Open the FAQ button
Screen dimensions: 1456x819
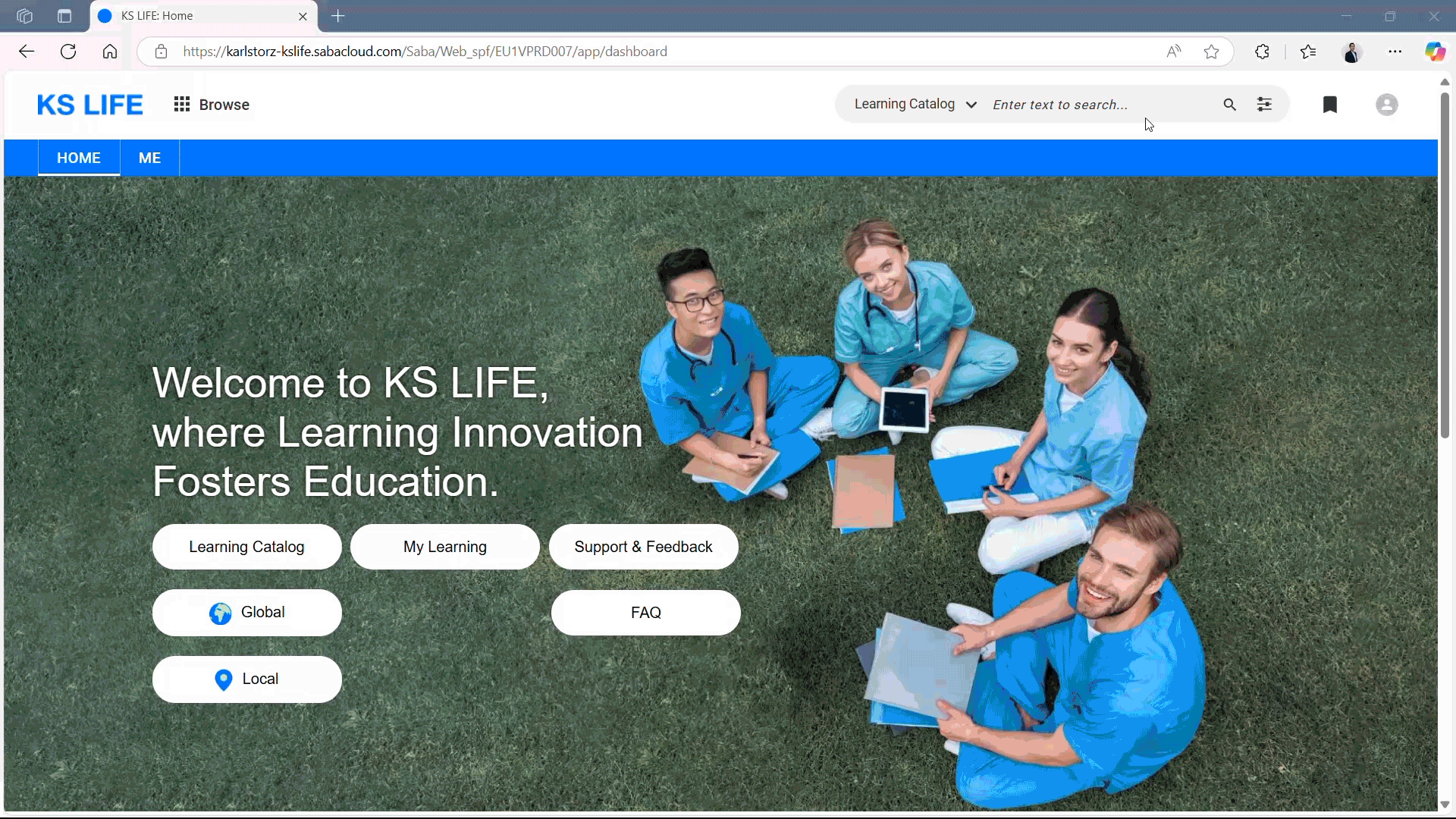click(x=646, y=613)
